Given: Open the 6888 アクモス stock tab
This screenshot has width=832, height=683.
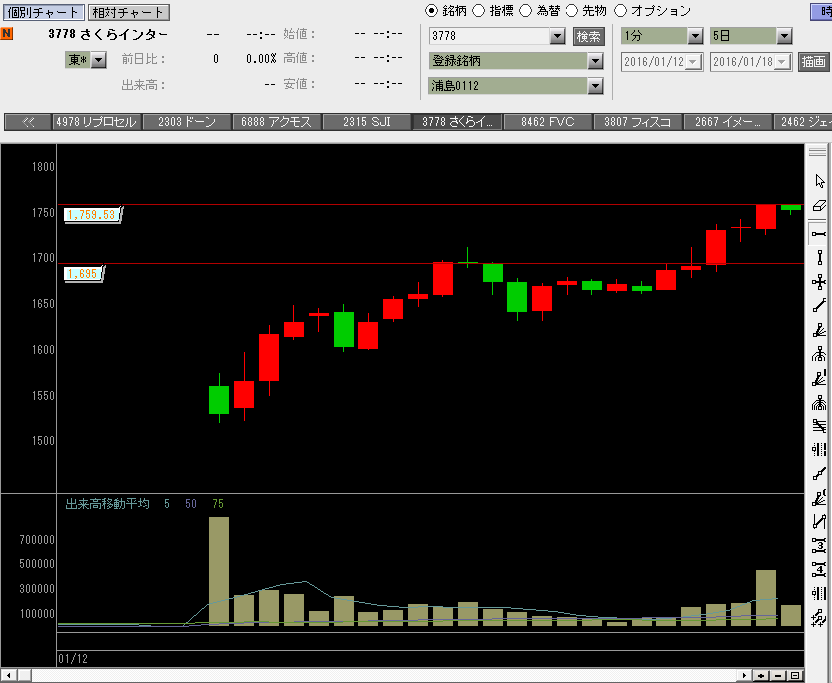Looking at the screenshot, I should (276, 122).
